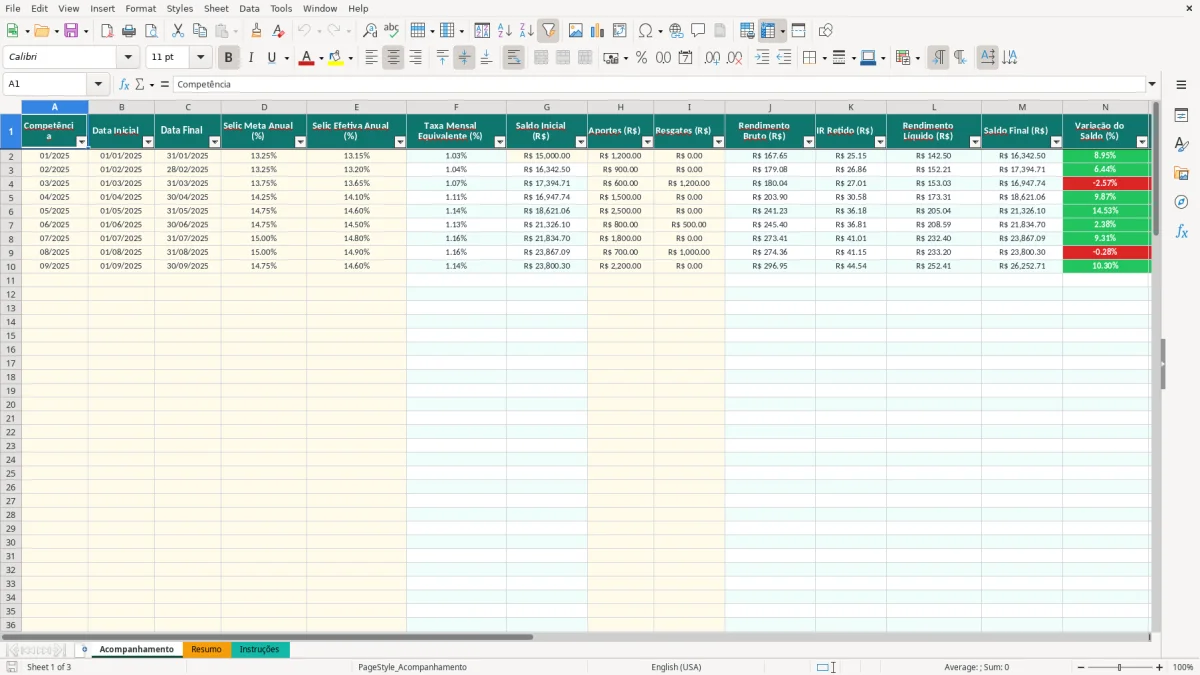This screenshot has height=675, width=1200.
Task: Toggle Underline formatting
Action: (271, 58)
